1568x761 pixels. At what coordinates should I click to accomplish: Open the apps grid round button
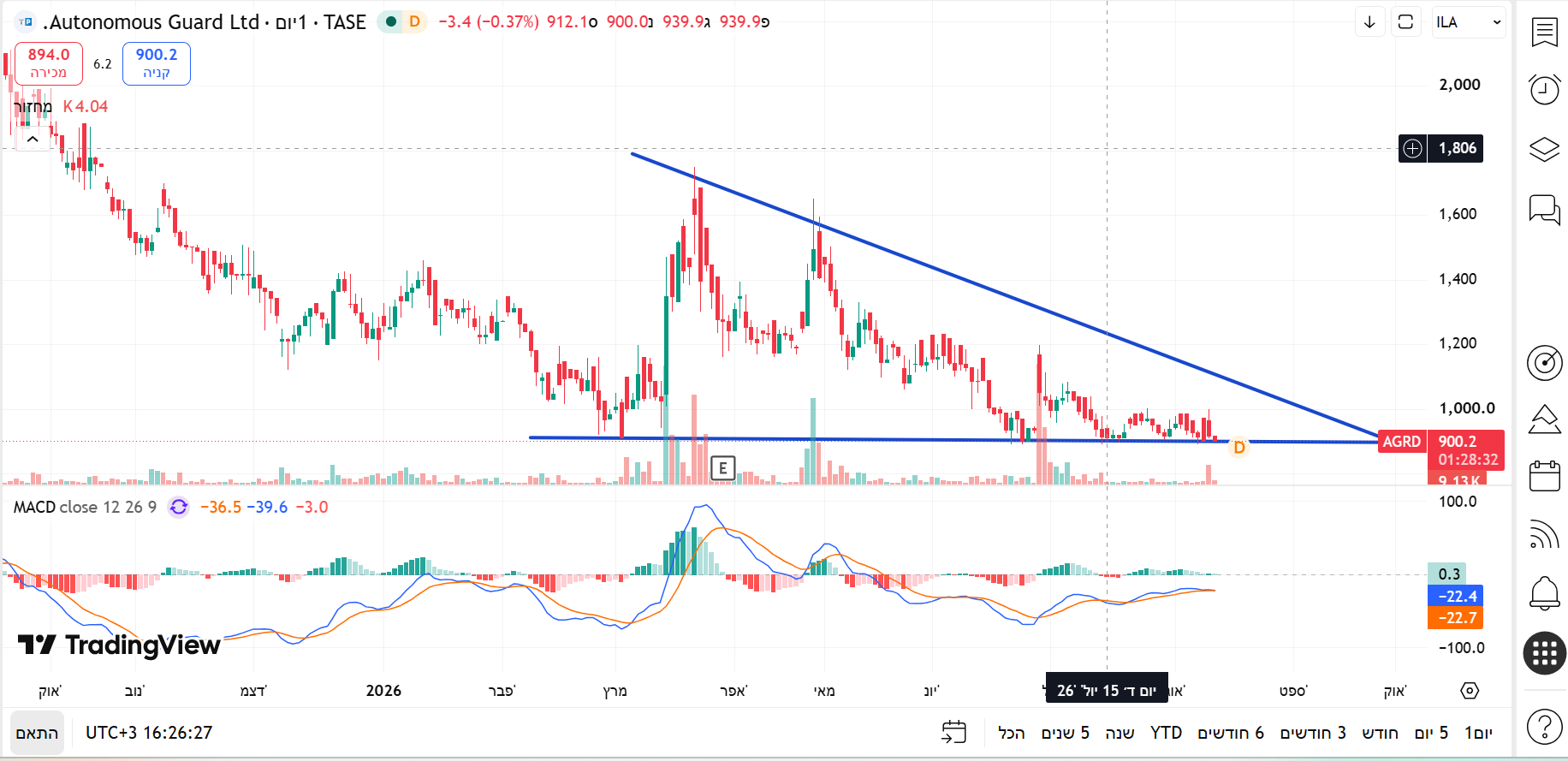coord(1544,654)
